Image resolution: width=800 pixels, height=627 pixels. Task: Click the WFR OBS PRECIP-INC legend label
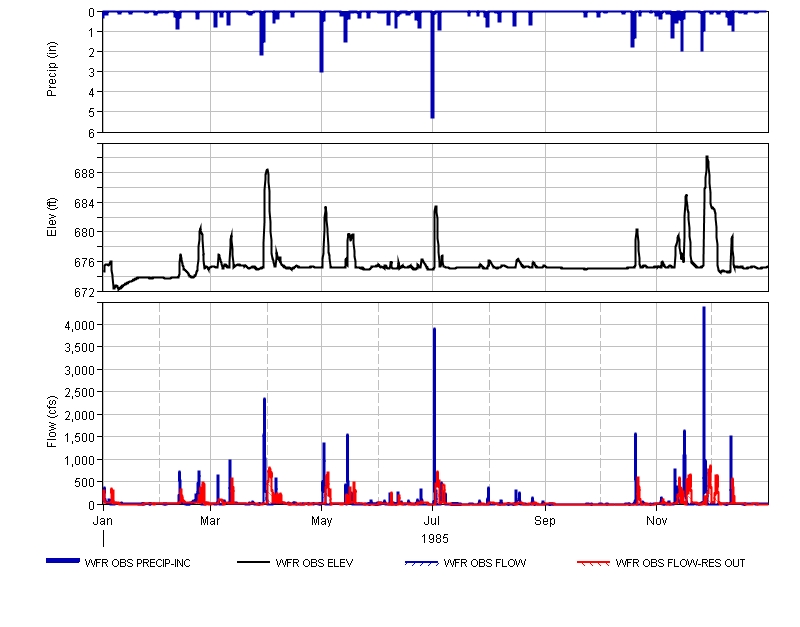(137, 563)
